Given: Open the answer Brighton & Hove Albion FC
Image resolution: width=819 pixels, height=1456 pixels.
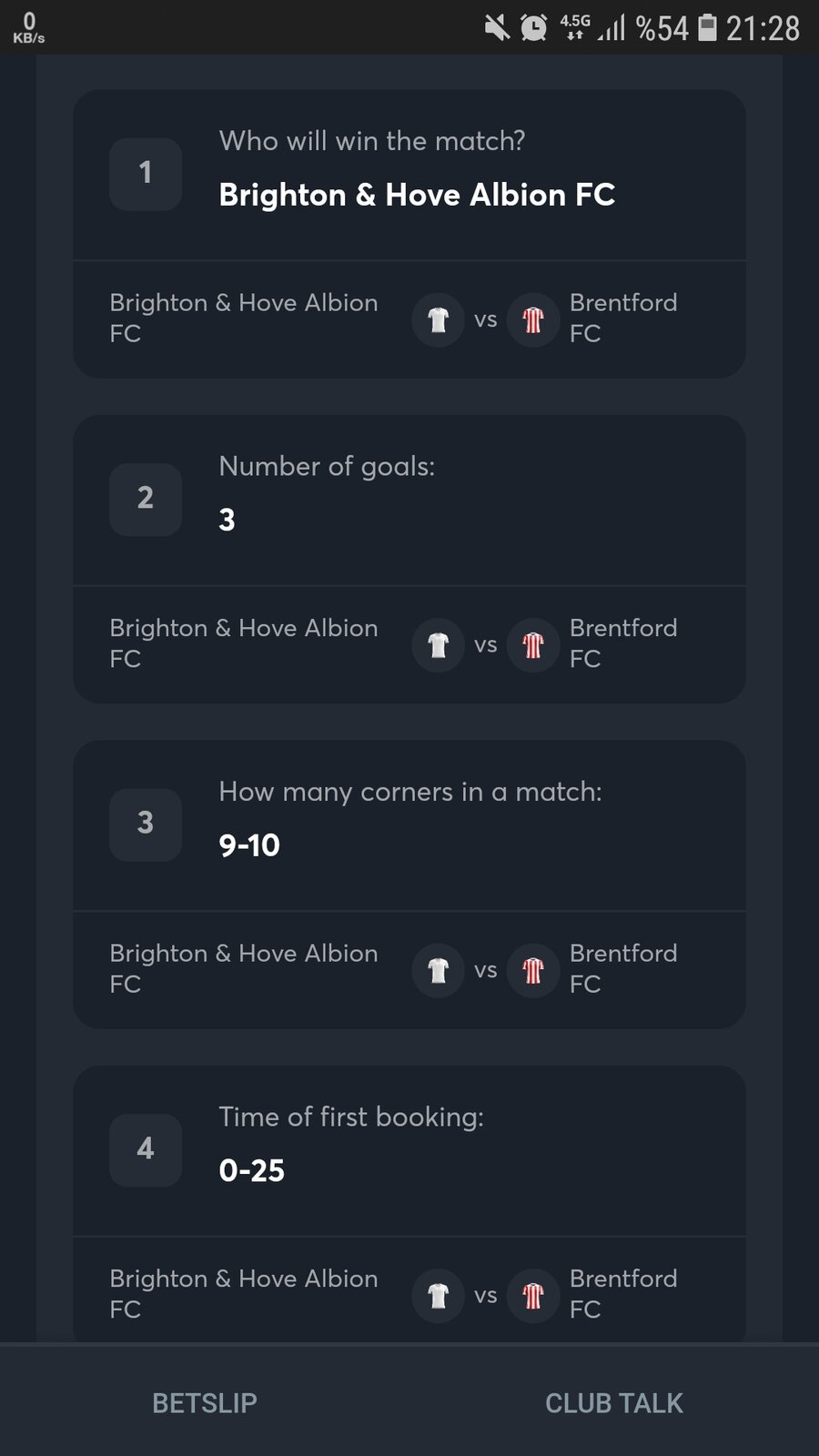Looking at the screenshot, I should pos(417,194).
